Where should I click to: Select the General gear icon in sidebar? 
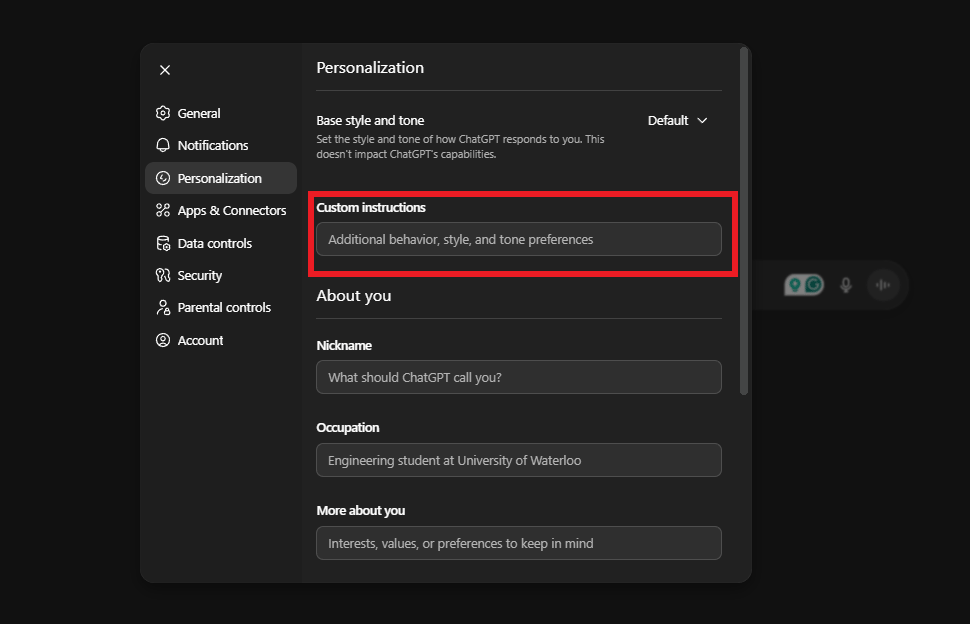162,113
